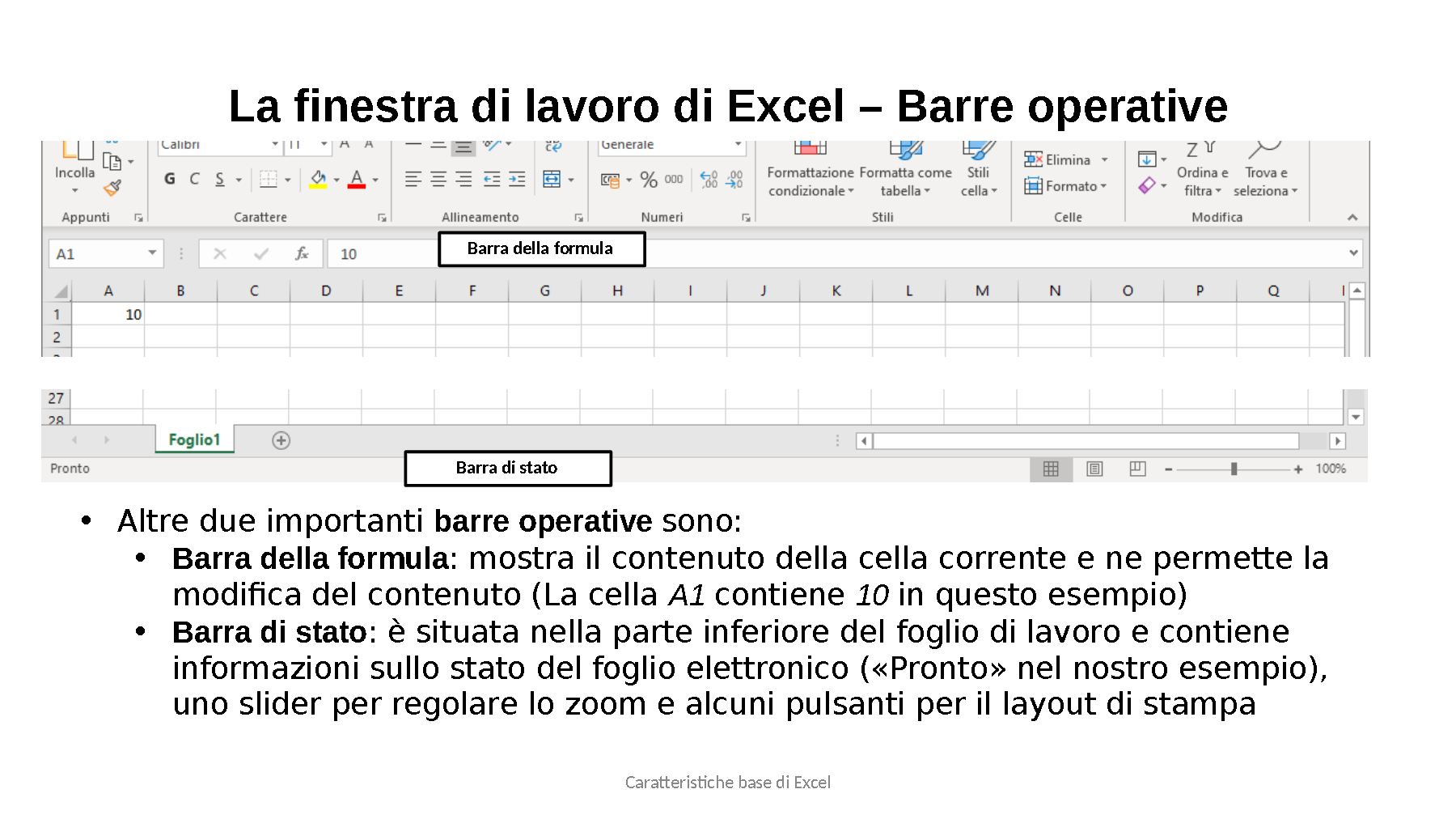Toggle bold with the G button

point(170,179)
